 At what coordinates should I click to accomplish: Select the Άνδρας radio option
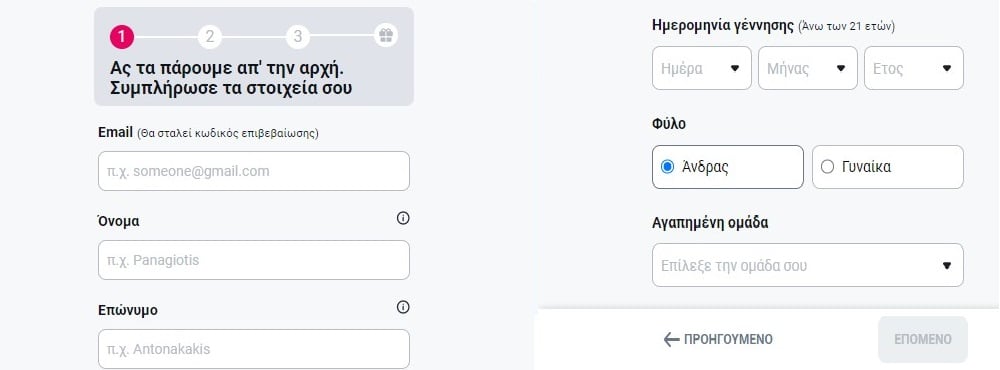(728, 167)
